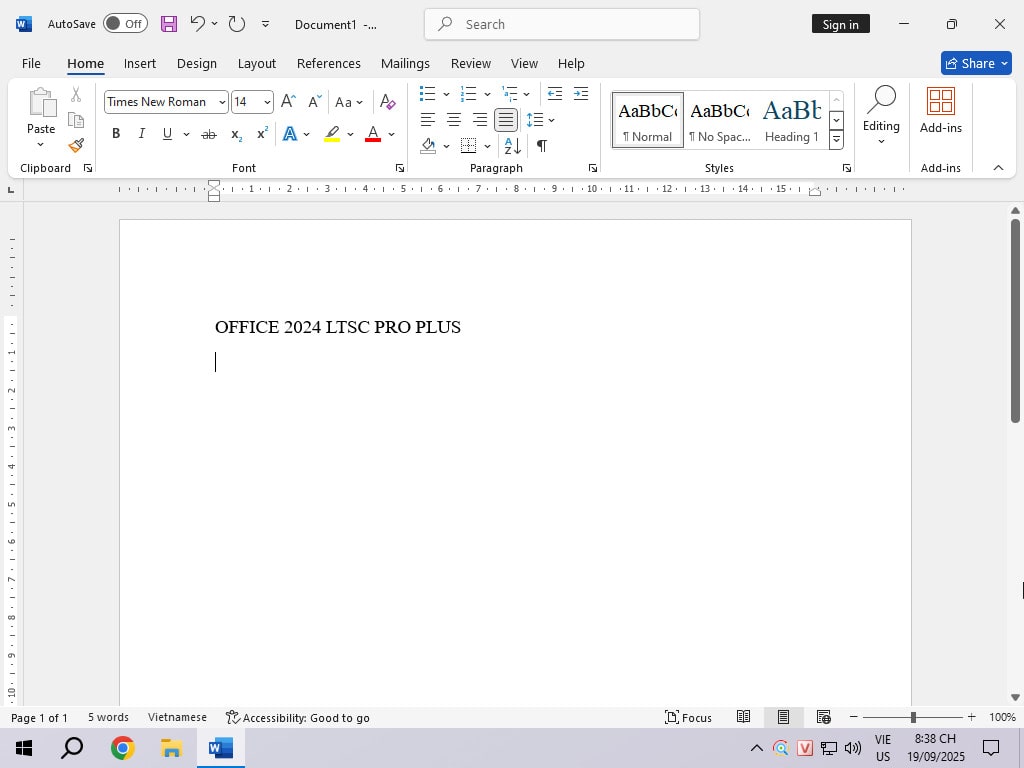Check the Accessibility: Good to go status
Image resolution: width=1024 pixels, height=768 pixels.
(298, 717)
